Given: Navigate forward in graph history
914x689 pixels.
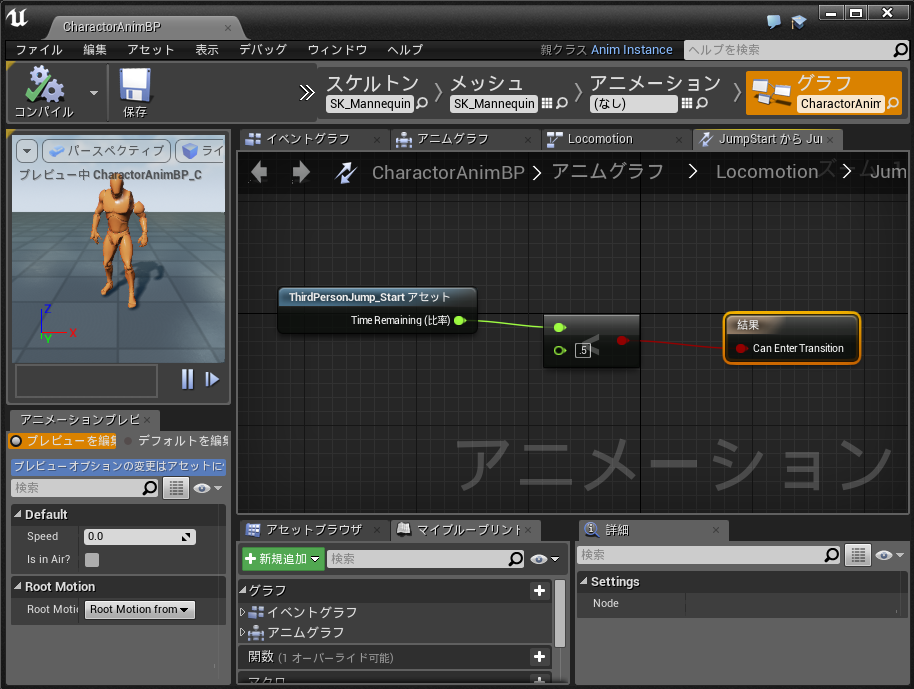Looking at the screenshot, I should click(x=301, y=172).
